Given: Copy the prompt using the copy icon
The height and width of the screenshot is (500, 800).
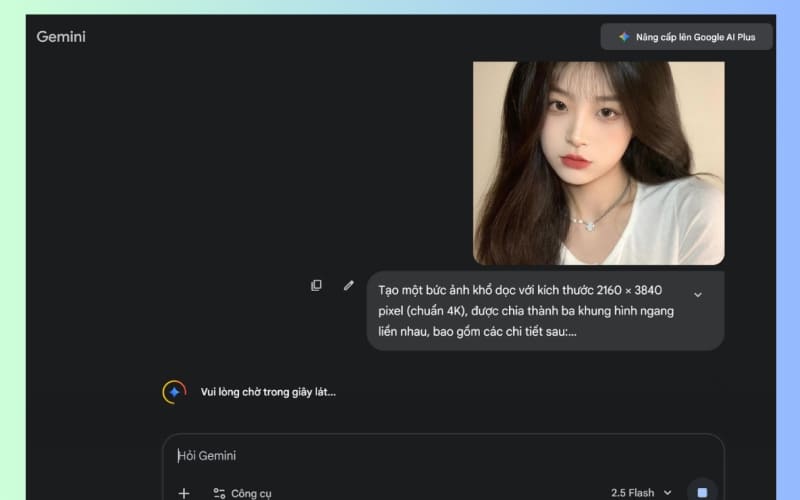Looking at the screenshot, I should pyautogui.click(x=316, y=285).
